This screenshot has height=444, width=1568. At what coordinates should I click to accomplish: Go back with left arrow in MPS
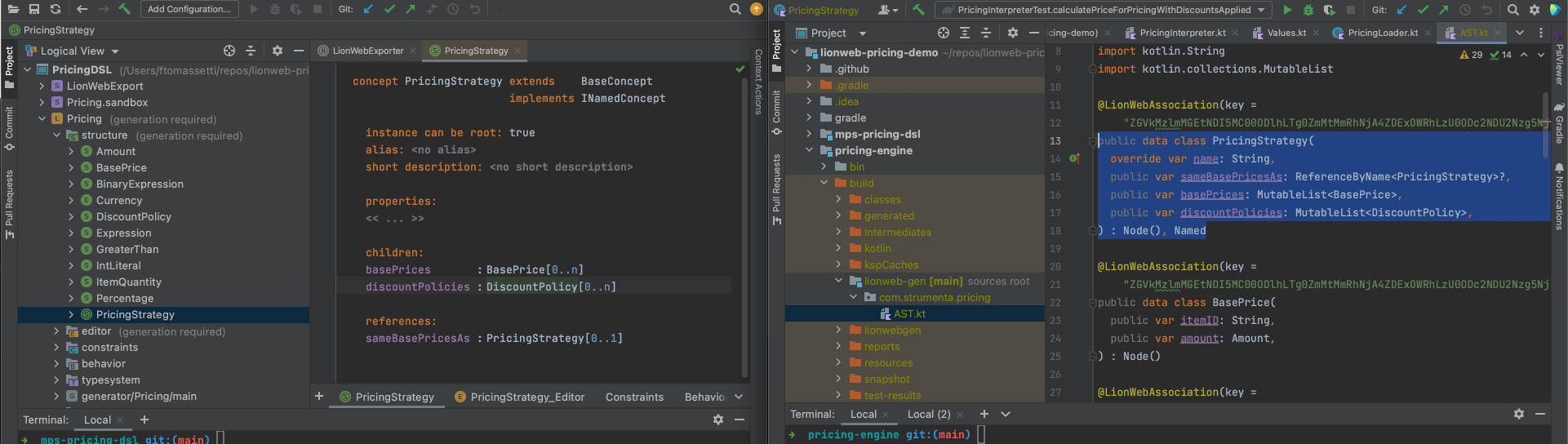(x=82, y=9)
